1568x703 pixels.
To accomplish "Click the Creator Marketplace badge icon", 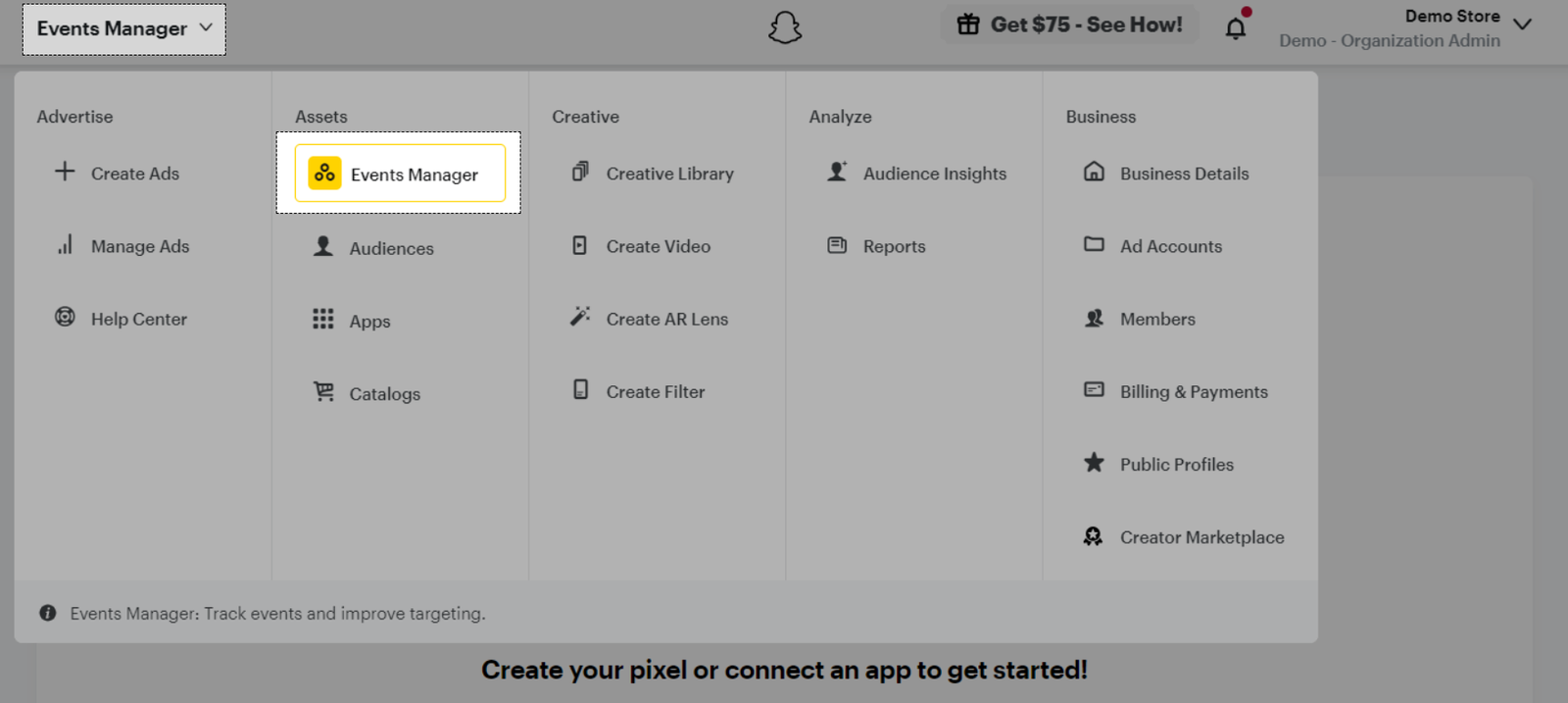I will 1094,535.
